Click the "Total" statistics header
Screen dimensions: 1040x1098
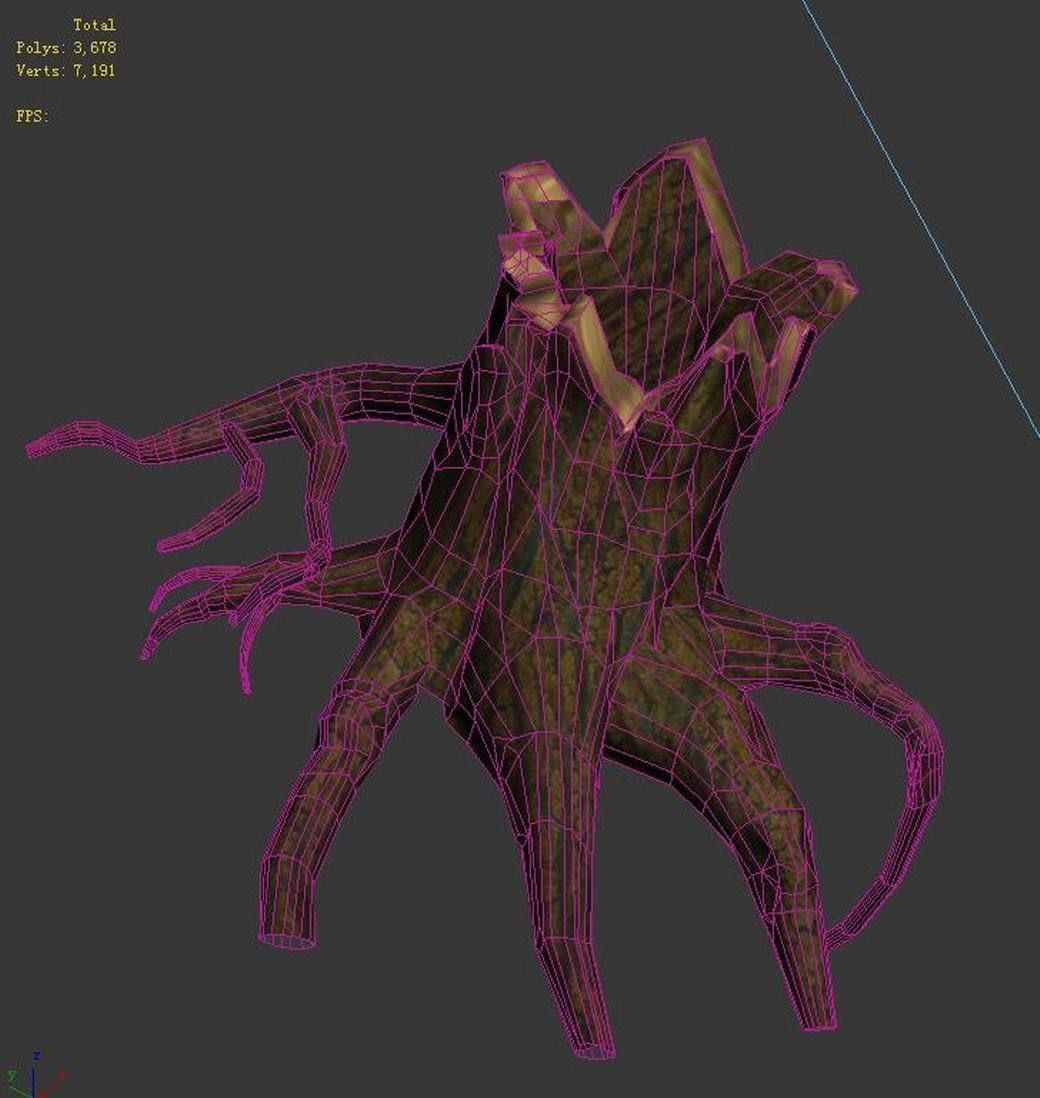[x=95, y=25]
